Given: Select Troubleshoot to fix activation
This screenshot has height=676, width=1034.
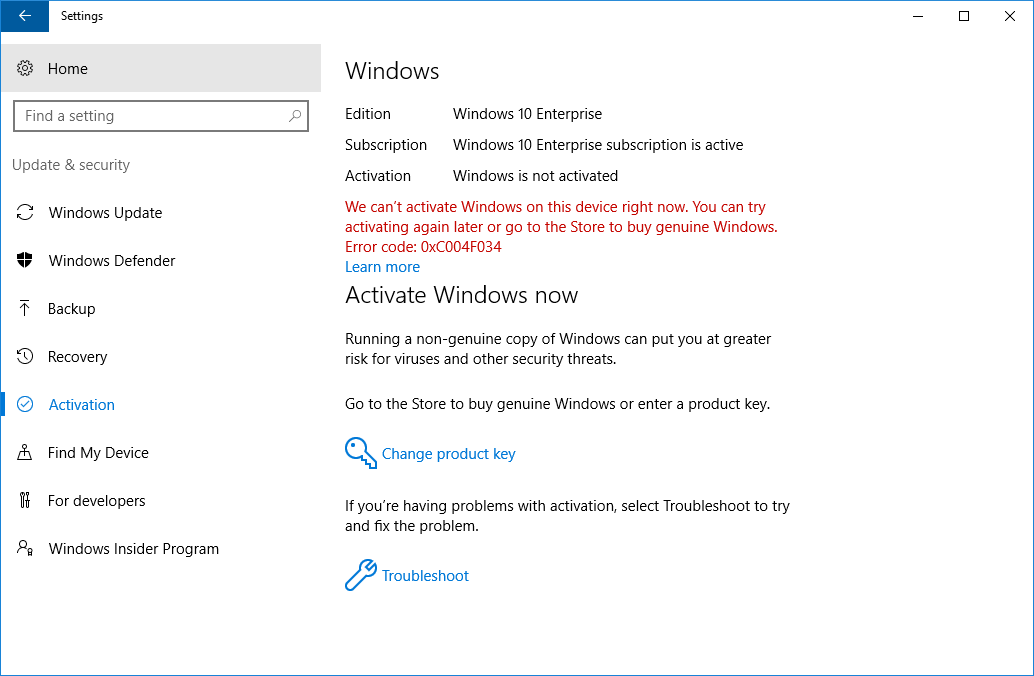Looking at the screenshot, I should pyautogui.click(x=425, y=575).
